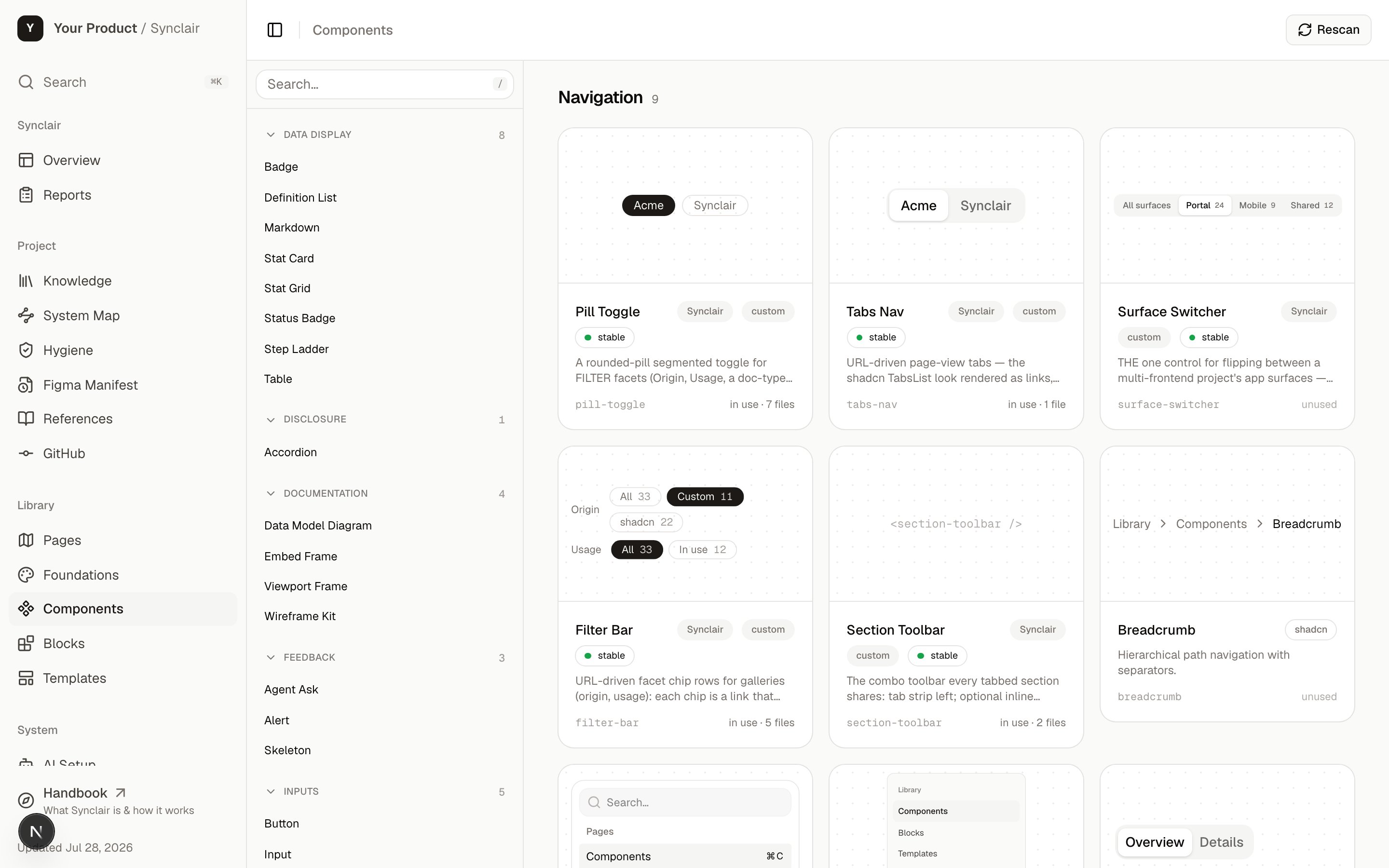
Task: Switch to Acme tab in Tabs Nav preview
Action: 918,205
